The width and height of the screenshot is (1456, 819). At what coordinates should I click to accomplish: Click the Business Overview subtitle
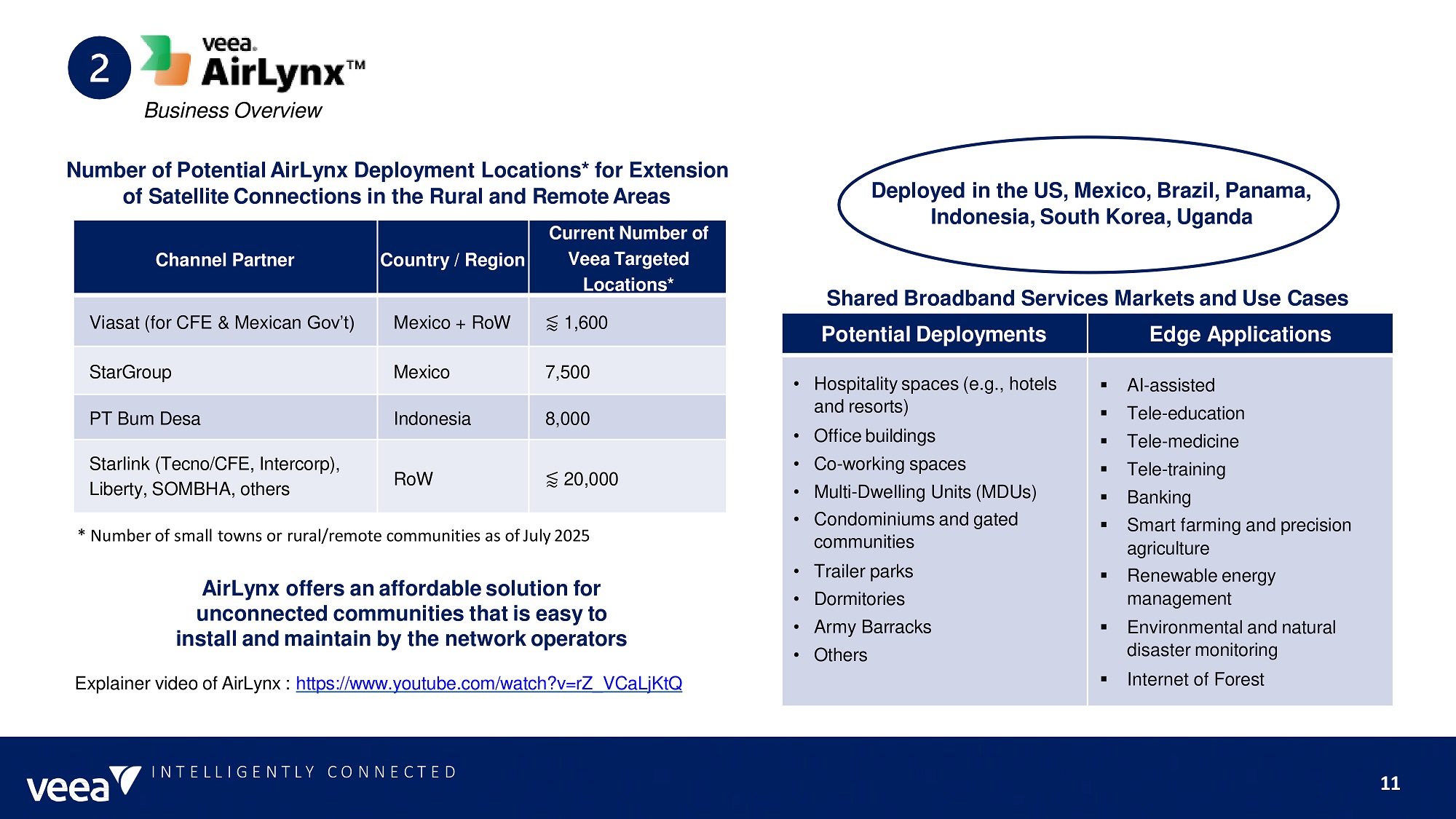(233, 111)
